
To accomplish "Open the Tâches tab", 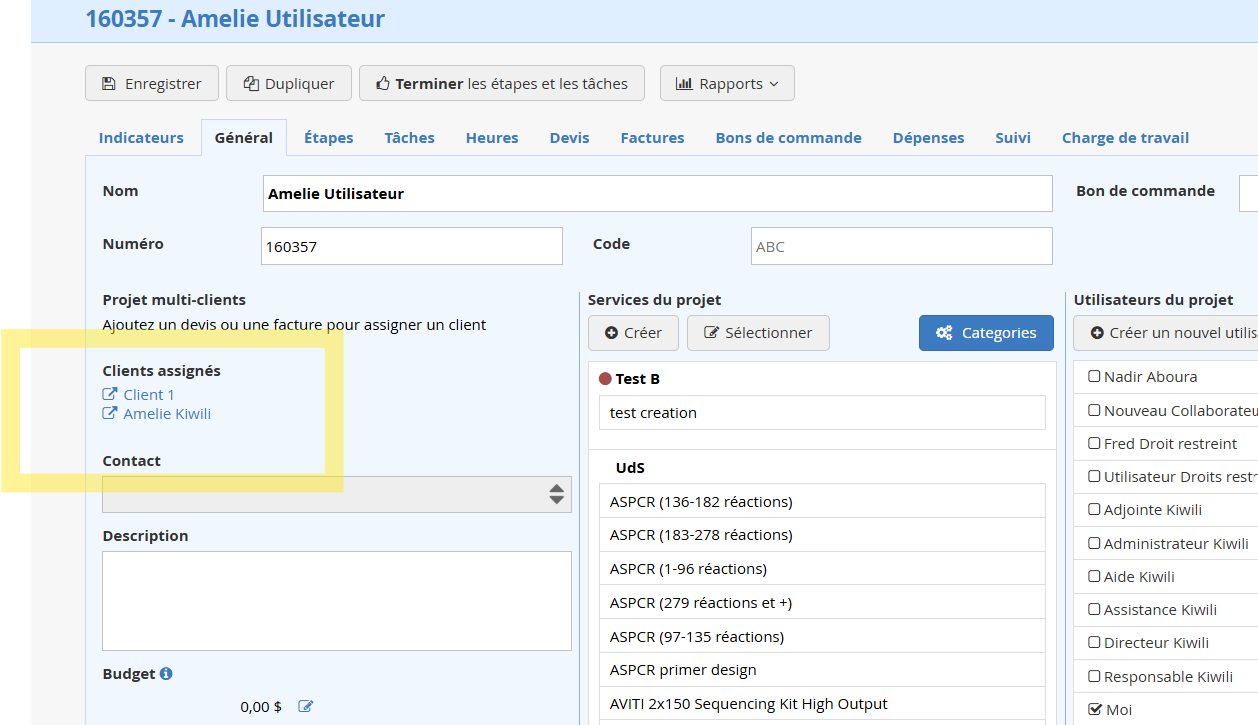I will click(410, 138).
